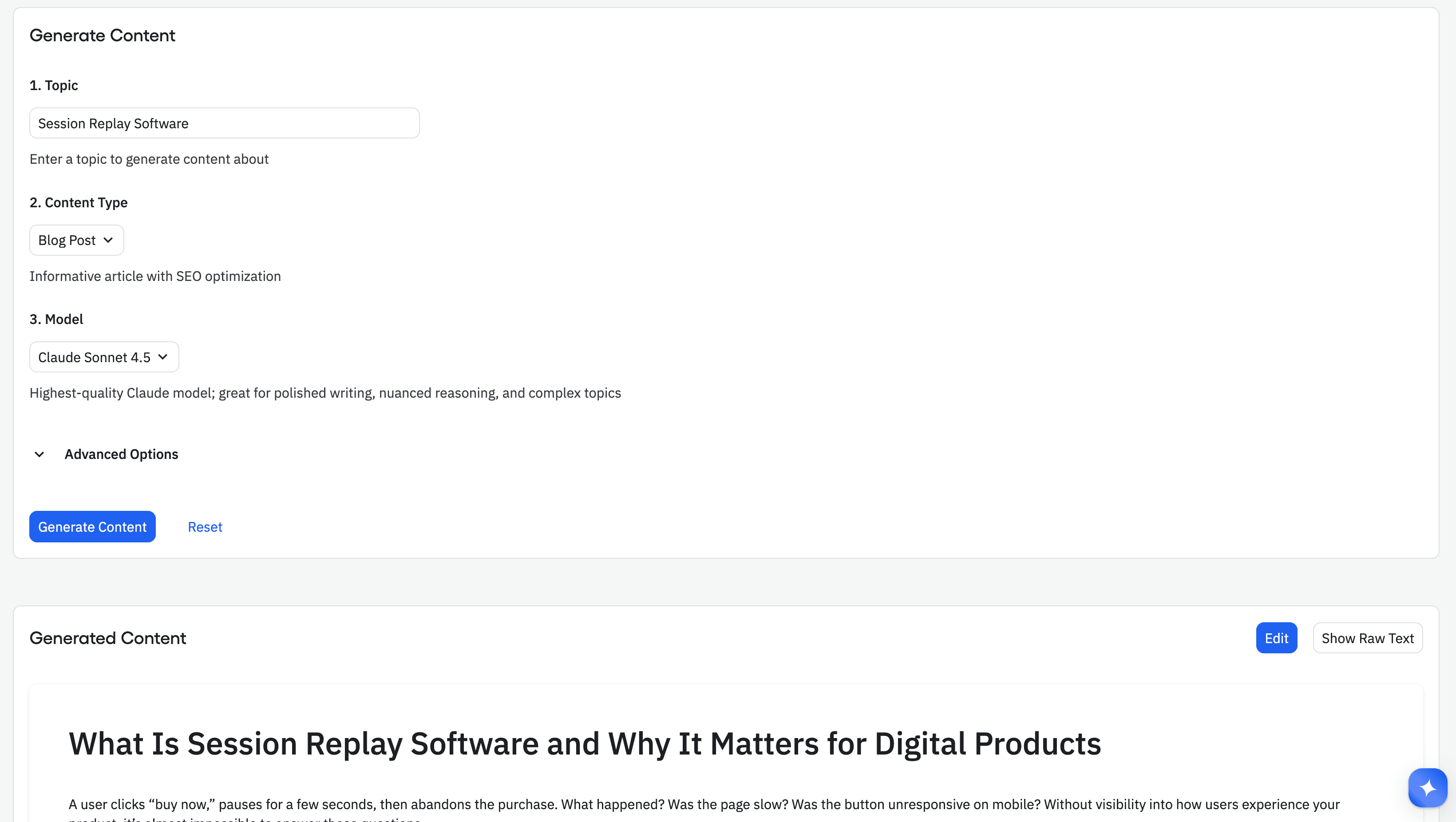Click the '1. Topic' field label
Image resolution: width=1456 pixels, height=822 pixels.
[x=54, y=85]
